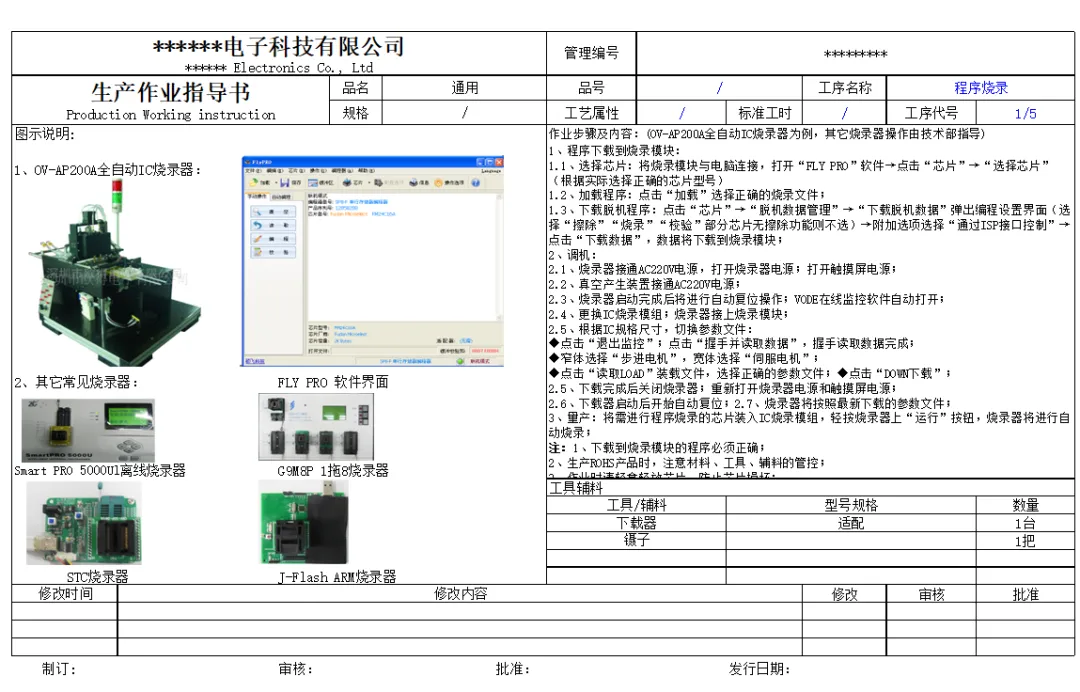Viewport: 1080px width, 692px height.
Task: Click the blue undo-arrow read button in FLY PRO
Action: tap(274, 225)
